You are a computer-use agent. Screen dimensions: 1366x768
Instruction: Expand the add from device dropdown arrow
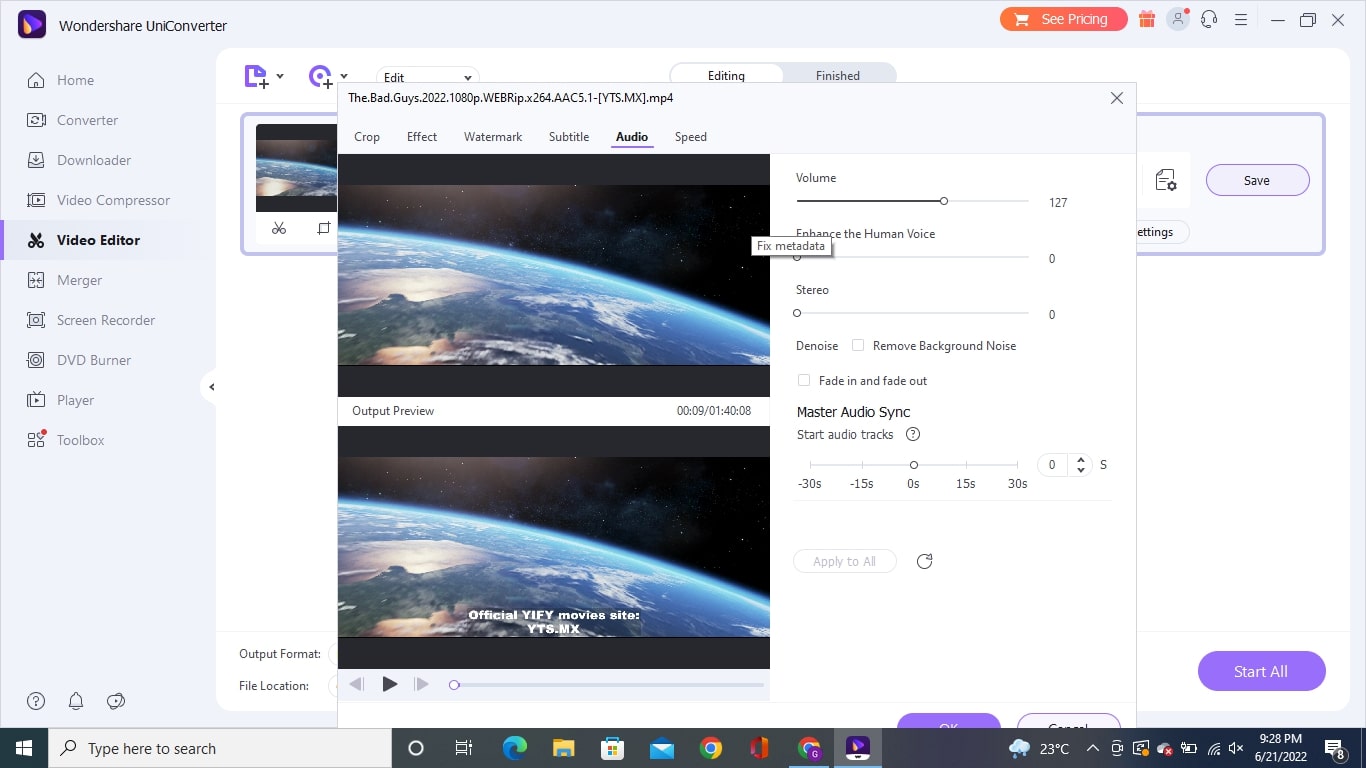click(344, 76)
